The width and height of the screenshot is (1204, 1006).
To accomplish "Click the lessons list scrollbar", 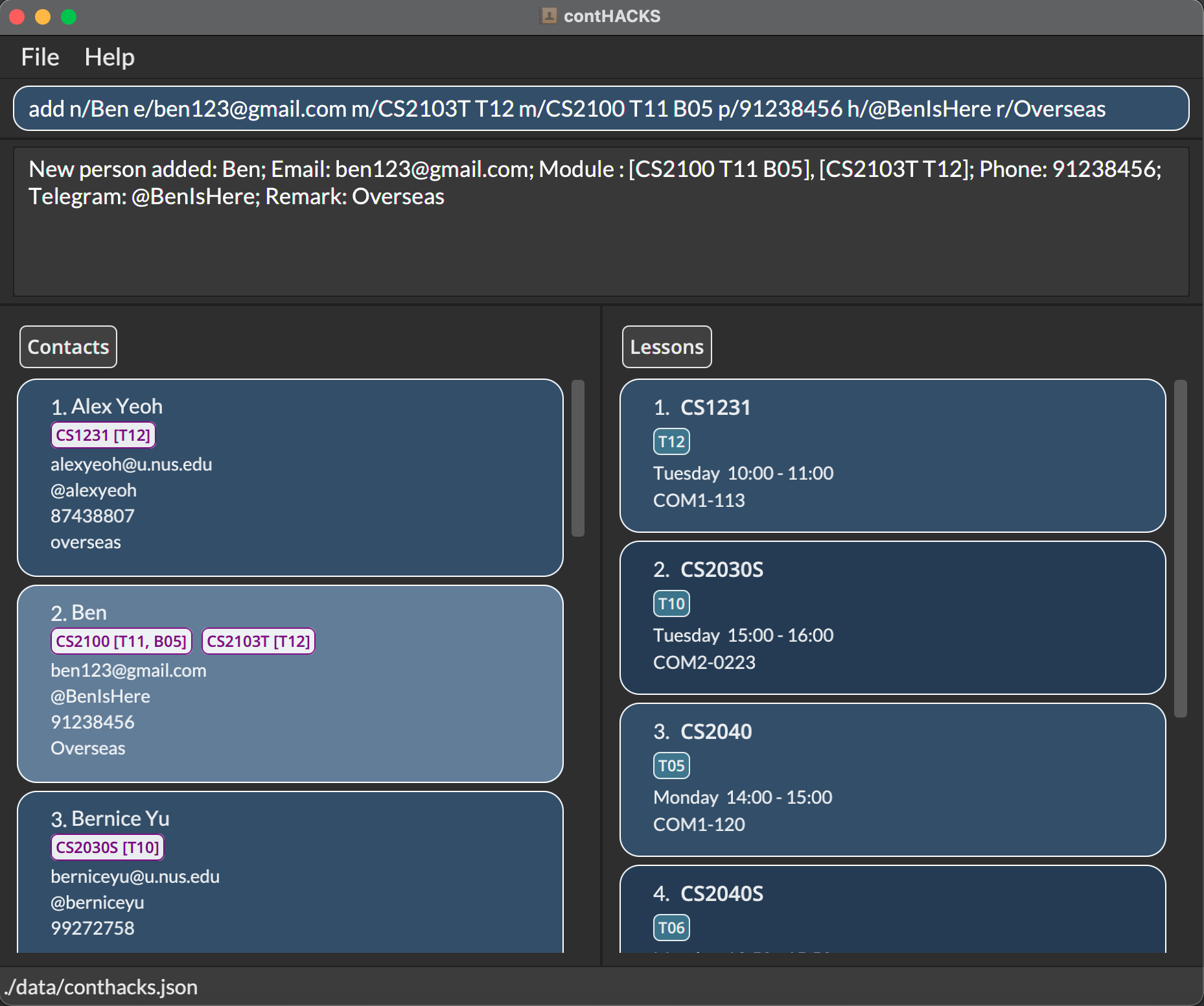I will coord(1180,548).
